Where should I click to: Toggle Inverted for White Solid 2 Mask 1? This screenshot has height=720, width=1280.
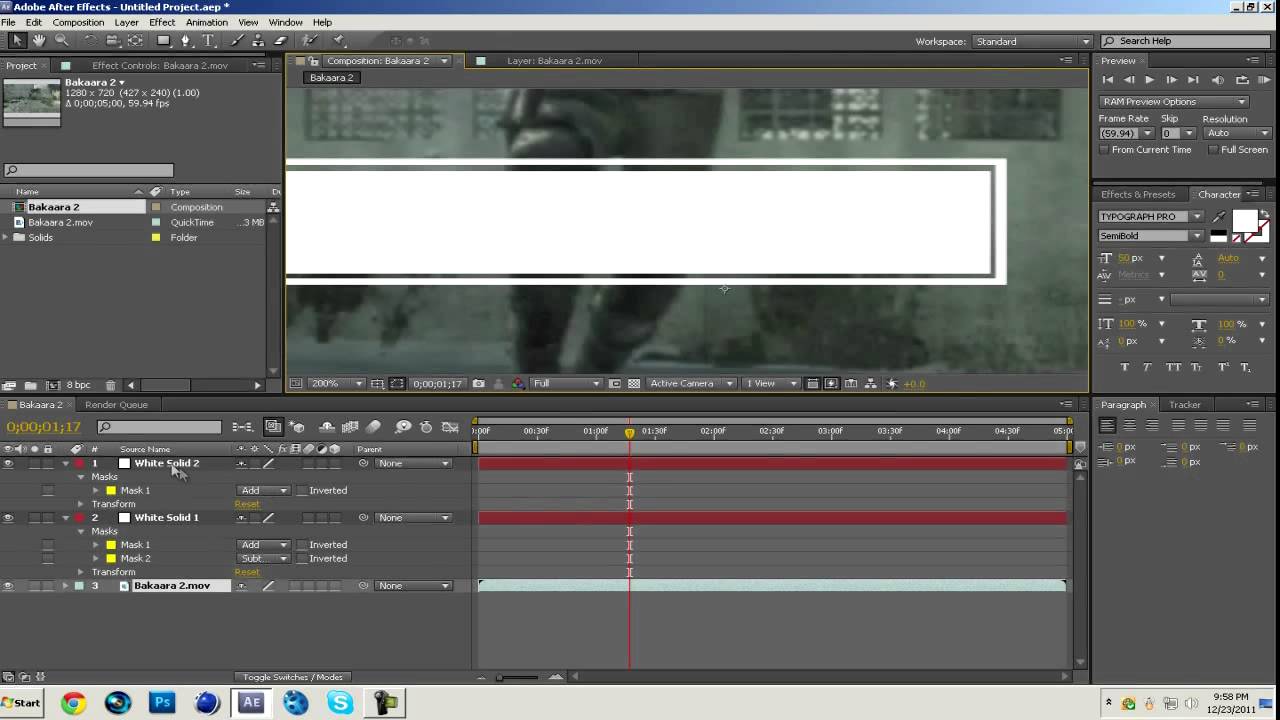(x=303, y=491)
